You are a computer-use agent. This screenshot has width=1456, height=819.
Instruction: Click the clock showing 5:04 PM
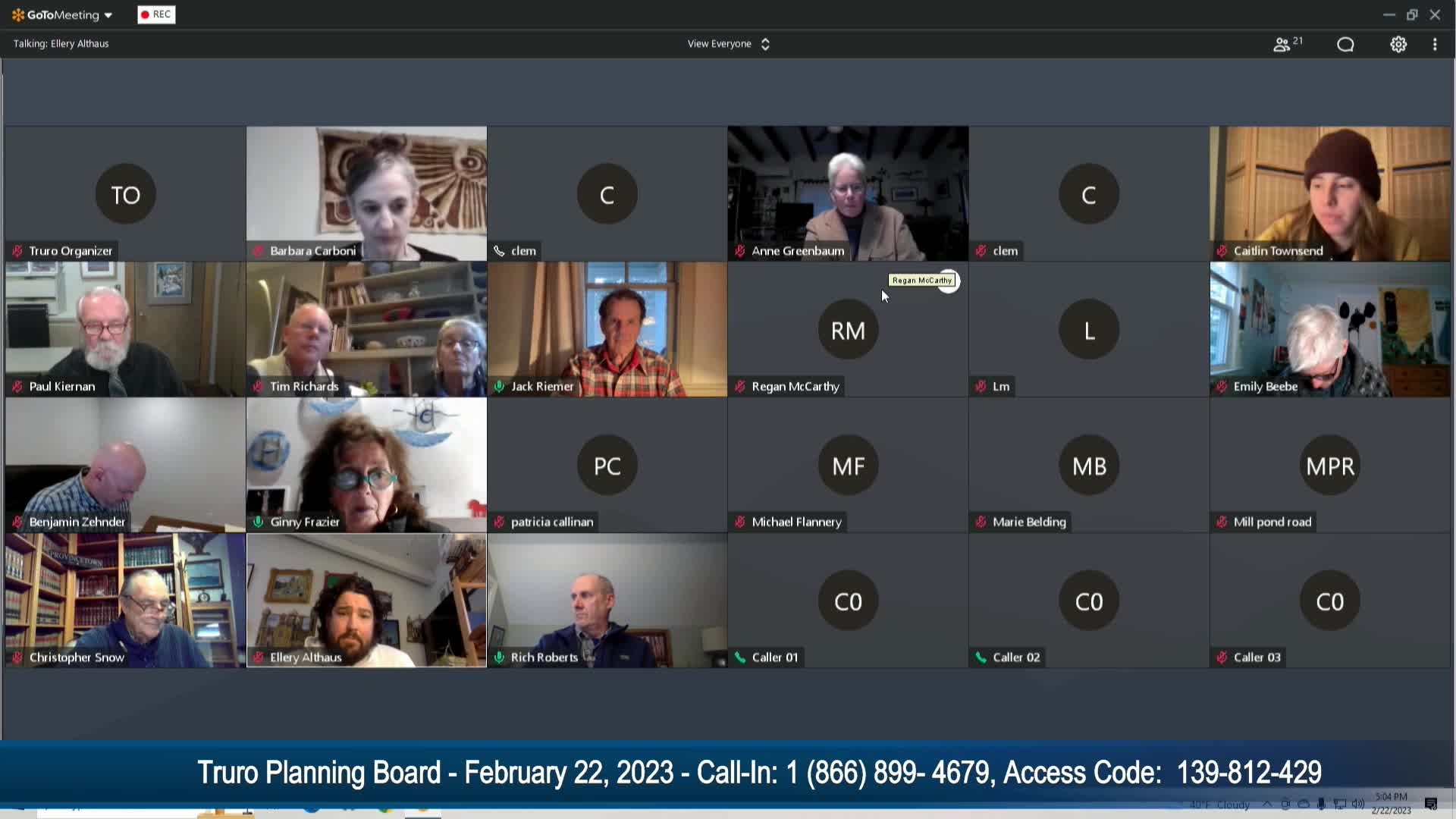click(1392, 797)
